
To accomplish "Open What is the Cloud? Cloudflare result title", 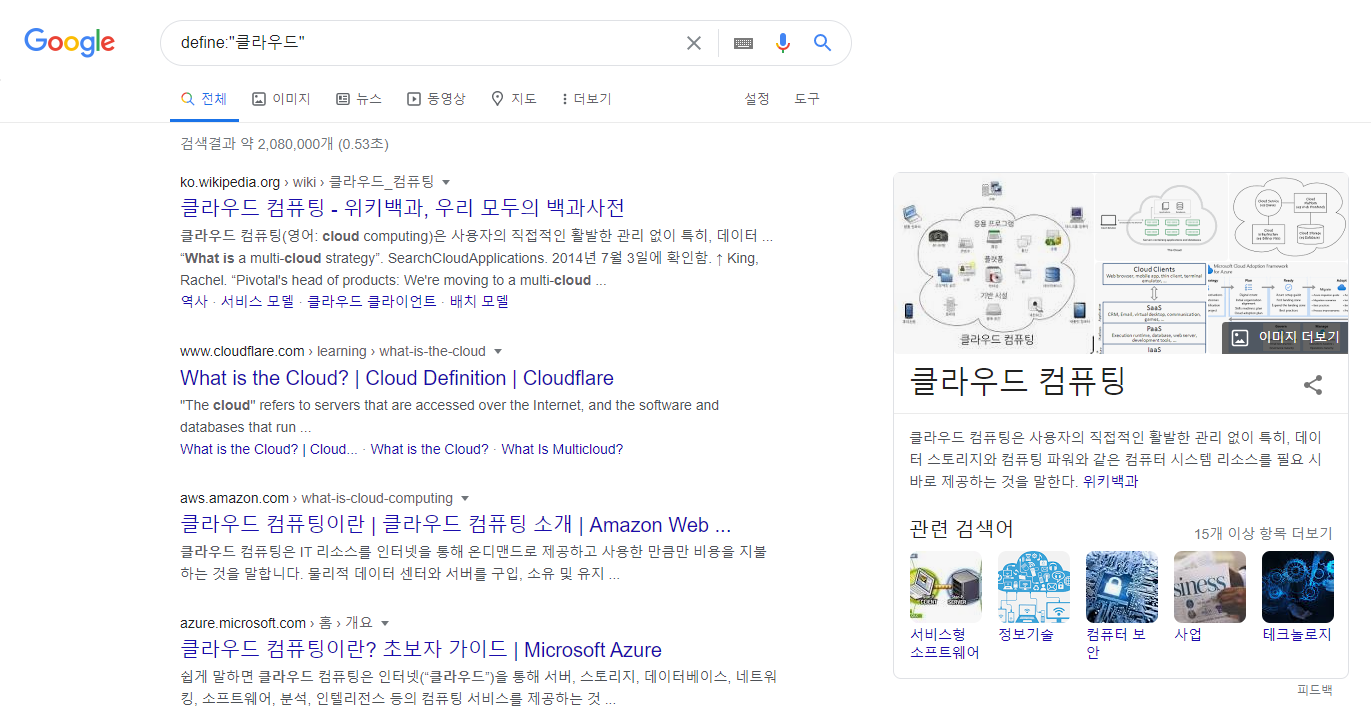I will pos(397,378).
